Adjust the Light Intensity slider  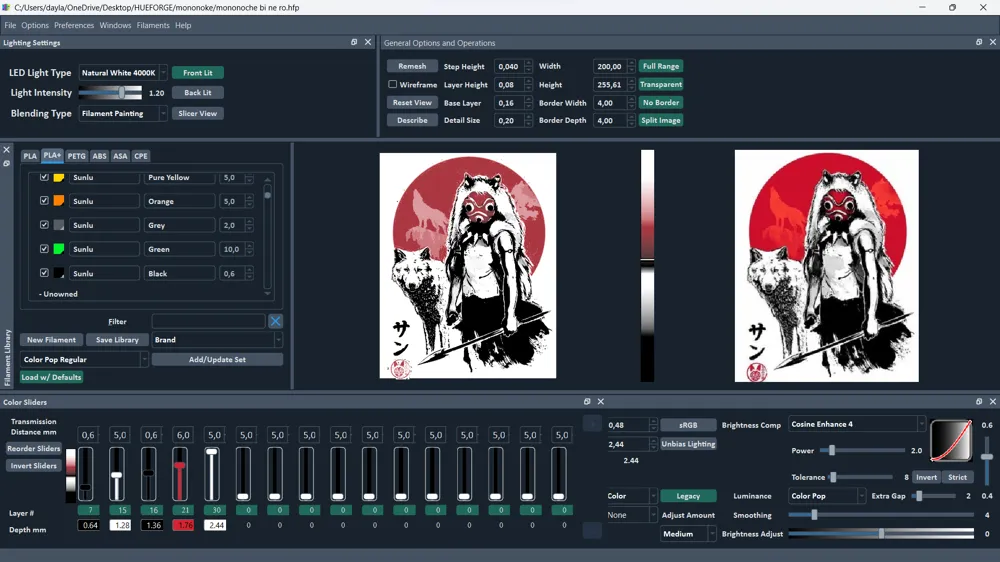point(110,92)
